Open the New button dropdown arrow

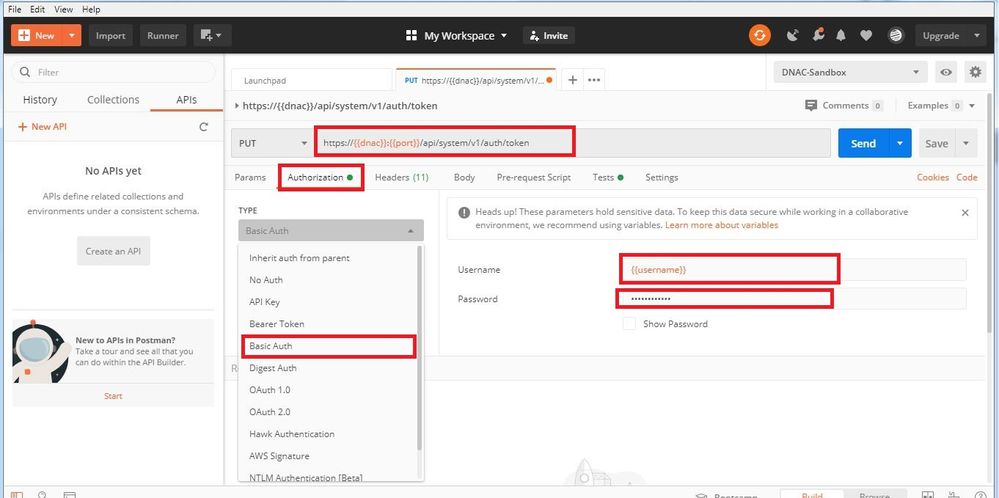[x=73, y=36]
